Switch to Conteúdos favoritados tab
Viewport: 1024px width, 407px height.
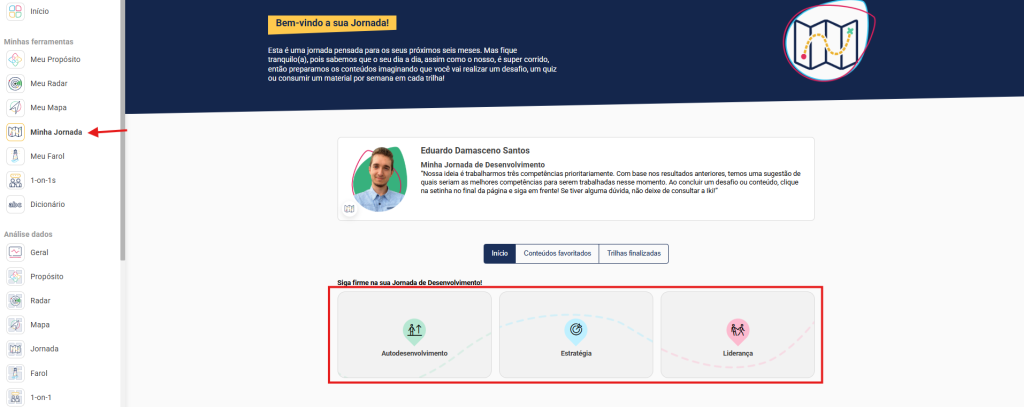[x=557, y=254]
